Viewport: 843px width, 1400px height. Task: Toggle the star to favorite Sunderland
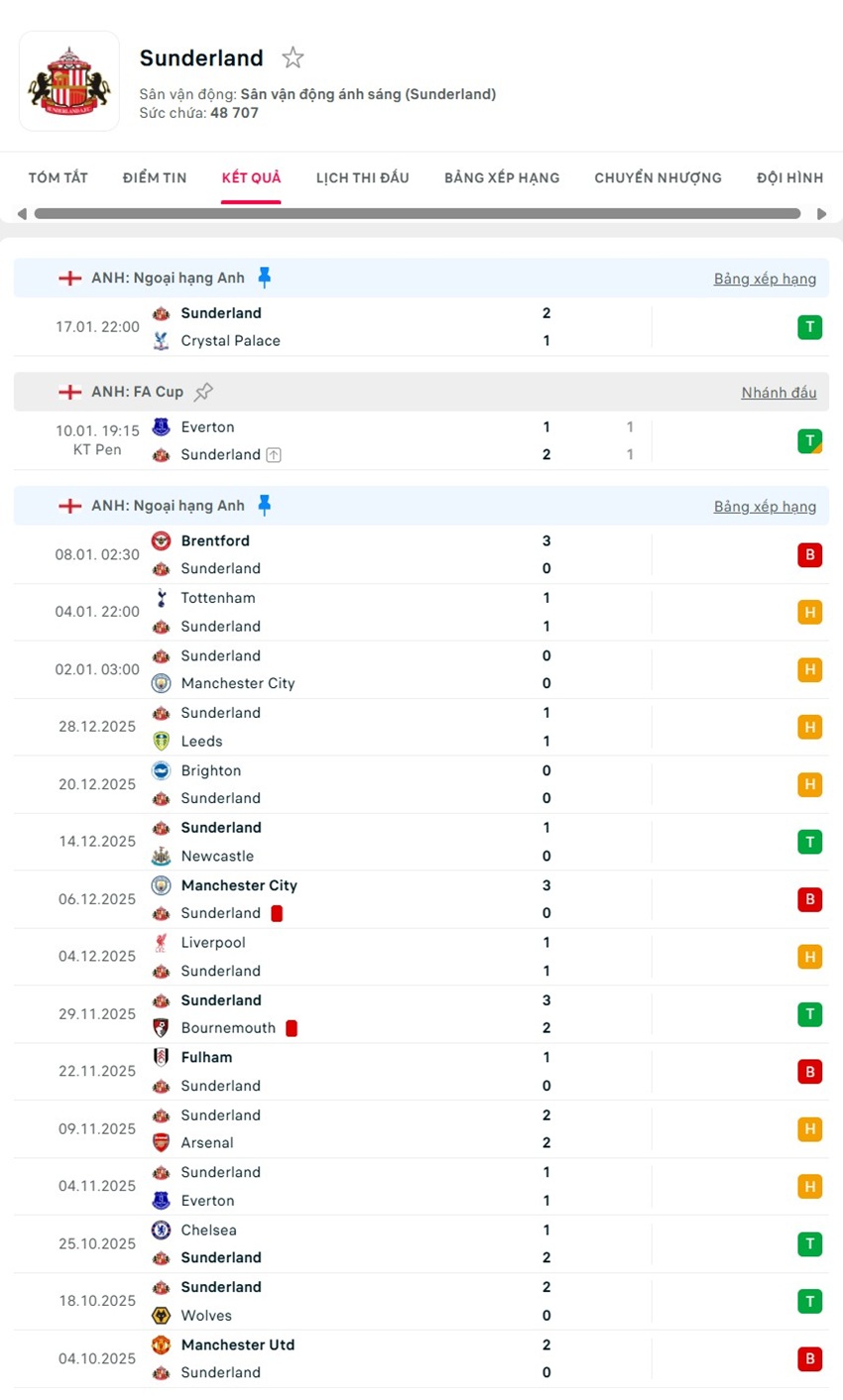(293, 58)
